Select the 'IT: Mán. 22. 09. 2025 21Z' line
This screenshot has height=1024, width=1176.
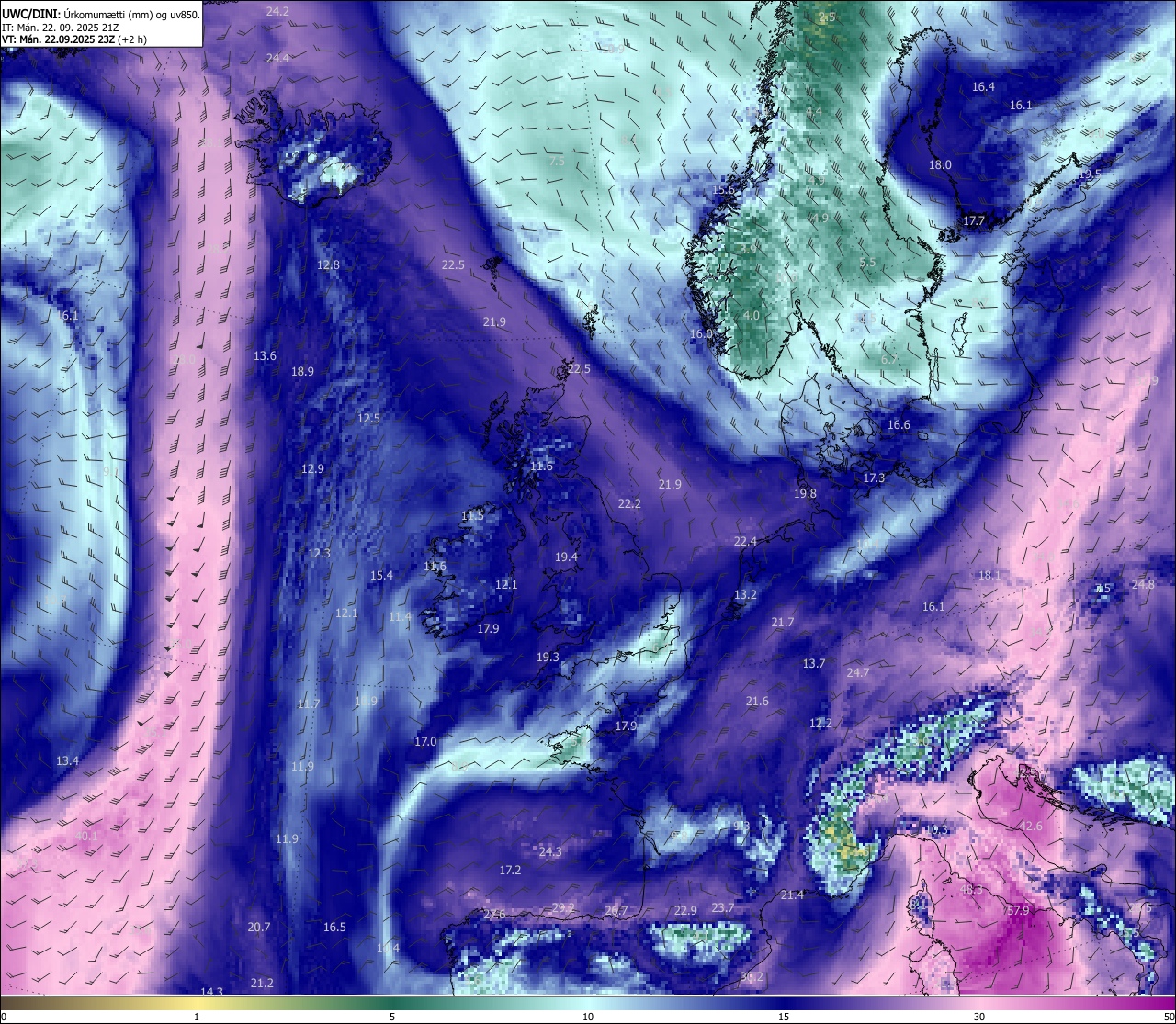[x=59, y=27]
